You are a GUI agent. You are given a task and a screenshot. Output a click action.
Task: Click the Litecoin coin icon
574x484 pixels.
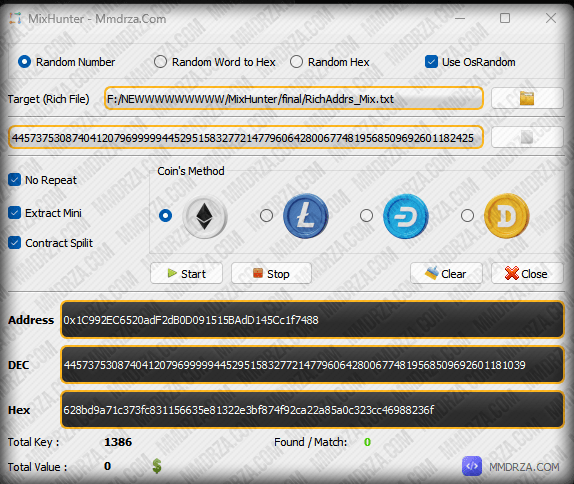coord(306,216)
